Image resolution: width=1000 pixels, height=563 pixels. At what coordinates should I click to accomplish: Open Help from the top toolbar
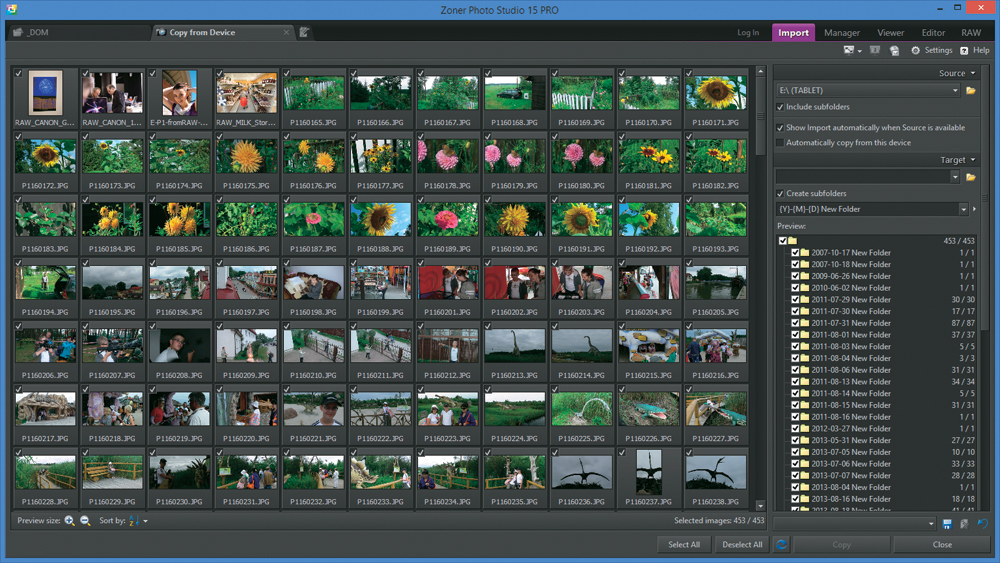click(975, 50)
